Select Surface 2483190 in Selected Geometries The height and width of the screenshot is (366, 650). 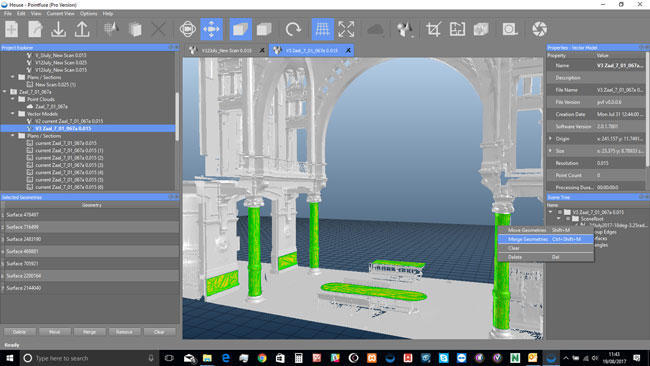click(90, 239)
